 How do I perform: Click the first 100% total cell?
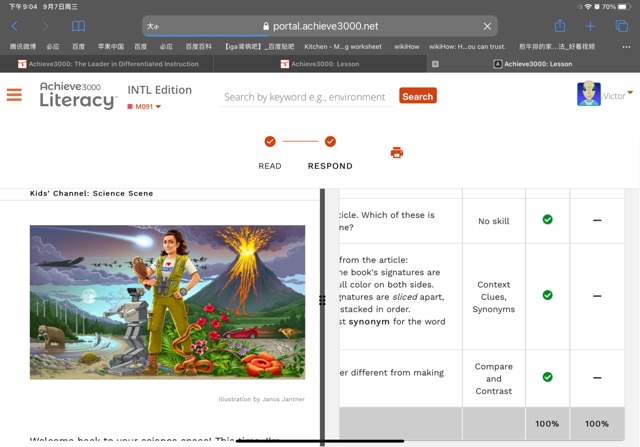(547, 424)
